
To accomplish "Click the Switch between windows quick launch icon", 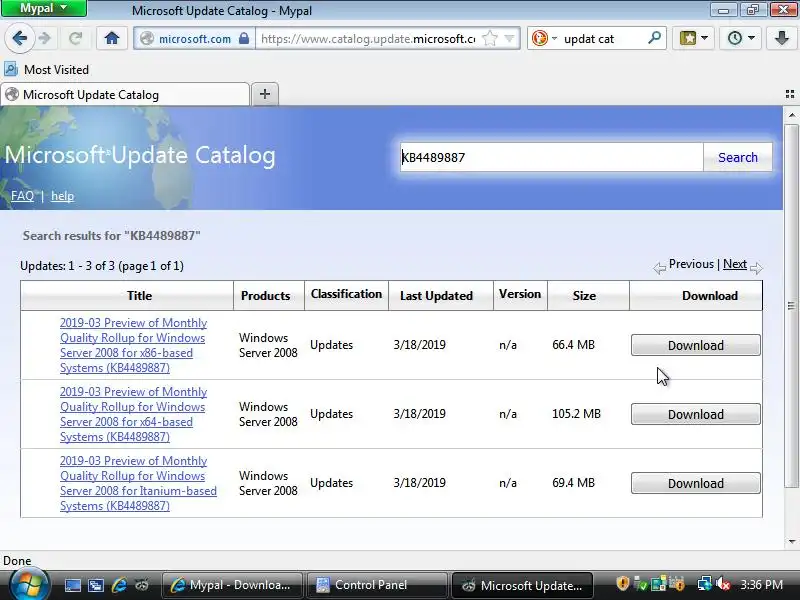I will point(95,585).
